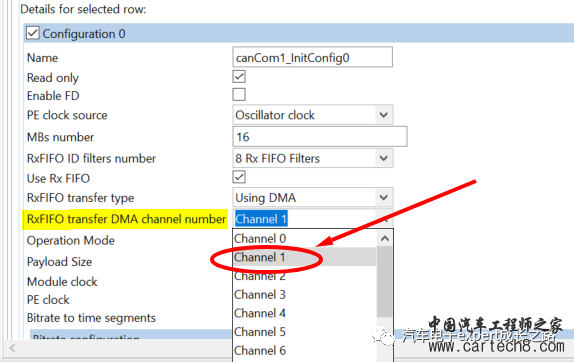Click the Operation Mode label
Viewport: 574px width, 362px height.
click(71, 240)
